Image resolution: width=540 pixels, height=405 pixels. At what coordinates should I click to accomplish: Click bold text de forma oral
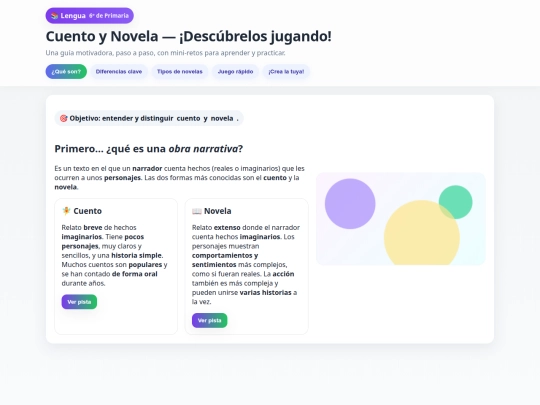point(135,274)
